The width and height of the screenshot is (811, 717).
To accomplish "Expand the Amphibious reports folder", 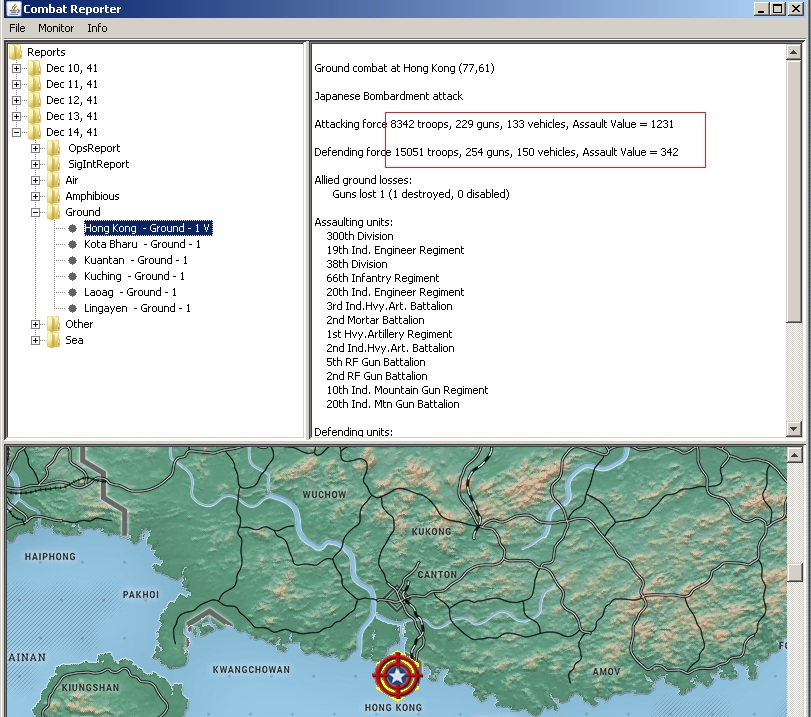I will click(35, 197).
